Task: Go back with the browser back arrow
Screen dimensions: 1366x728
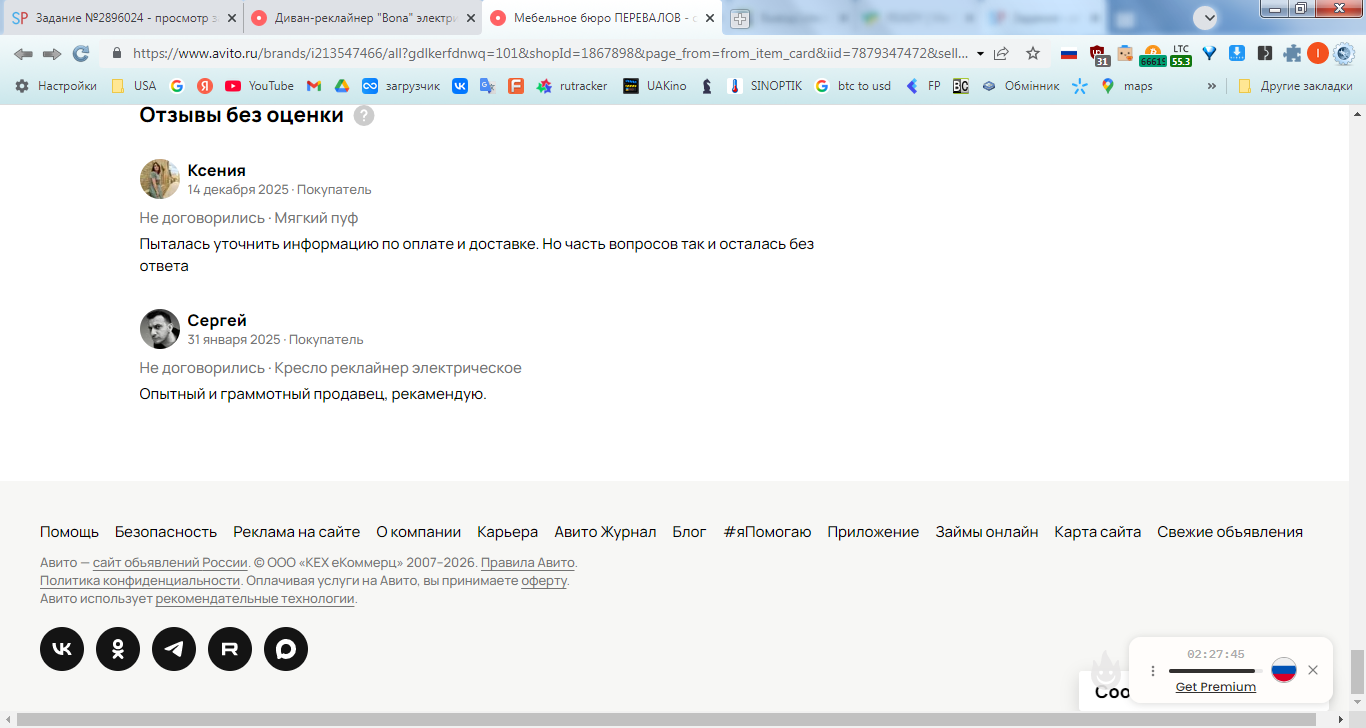Action: coord(23,54)
